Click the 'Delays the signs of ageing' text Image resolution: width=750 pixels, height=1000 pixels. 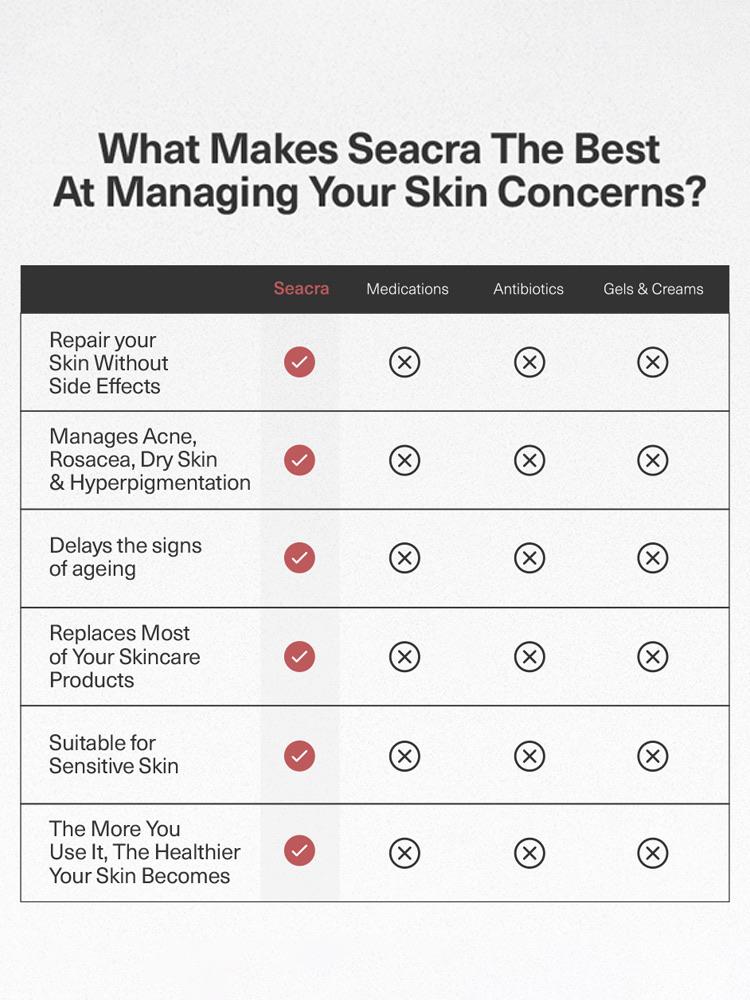click(x=125, y=557)
